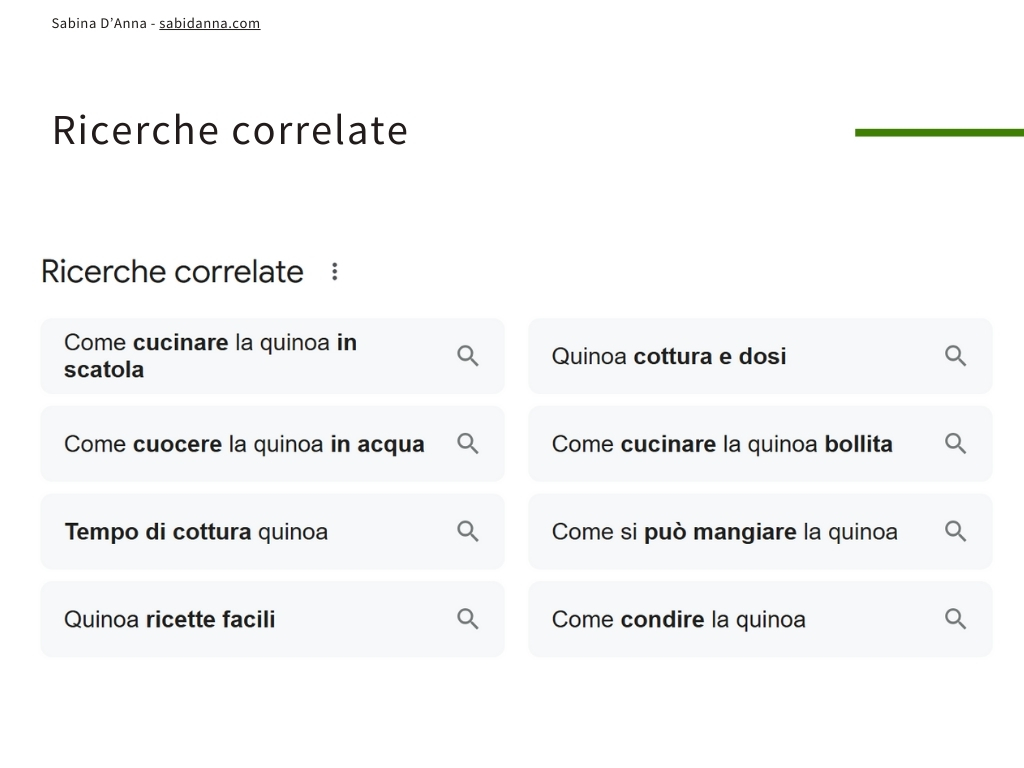Choose Come cuocere la quinoa in acqua
The image size is (1024, 768).
[272, 443]
